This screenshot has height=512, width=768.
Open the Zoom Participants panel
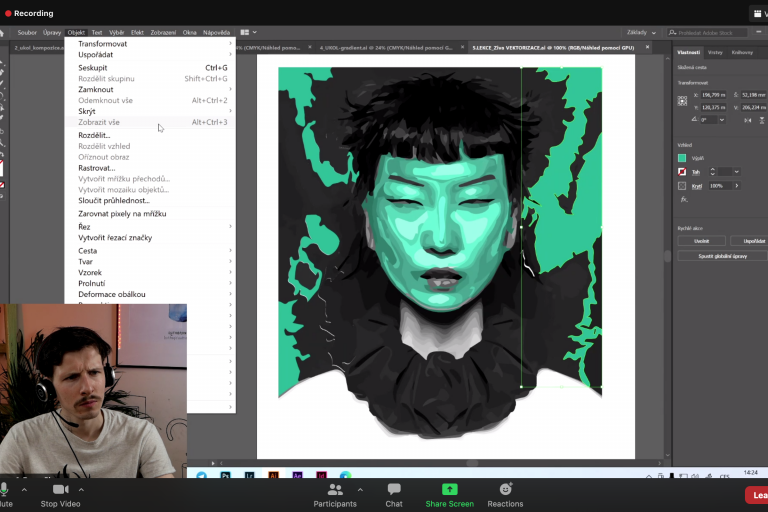(x=335, y=489)
